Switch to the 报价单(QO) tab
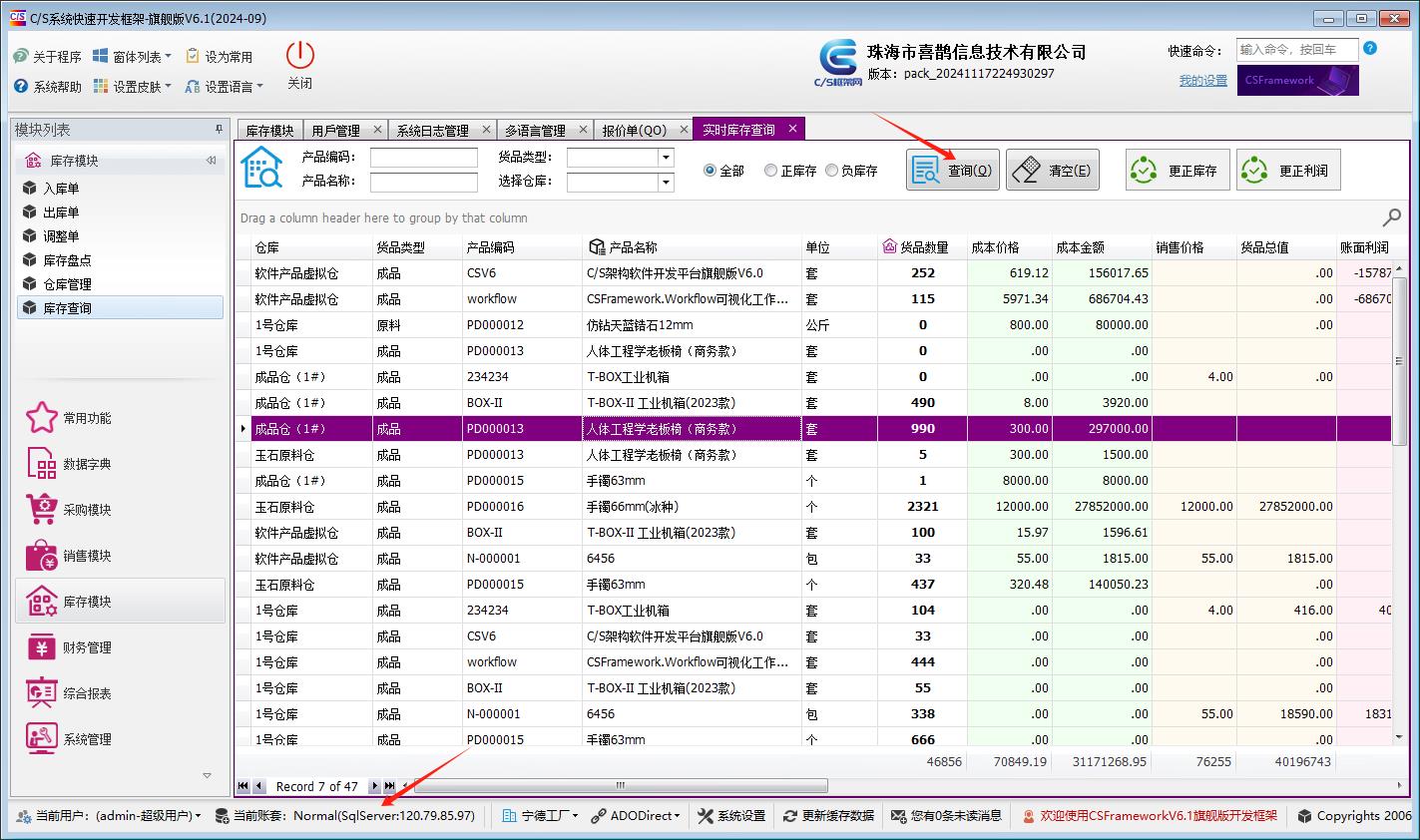The width and height of the screenshot is (1420, 840). pyautogui.click(x=634, y=131)
